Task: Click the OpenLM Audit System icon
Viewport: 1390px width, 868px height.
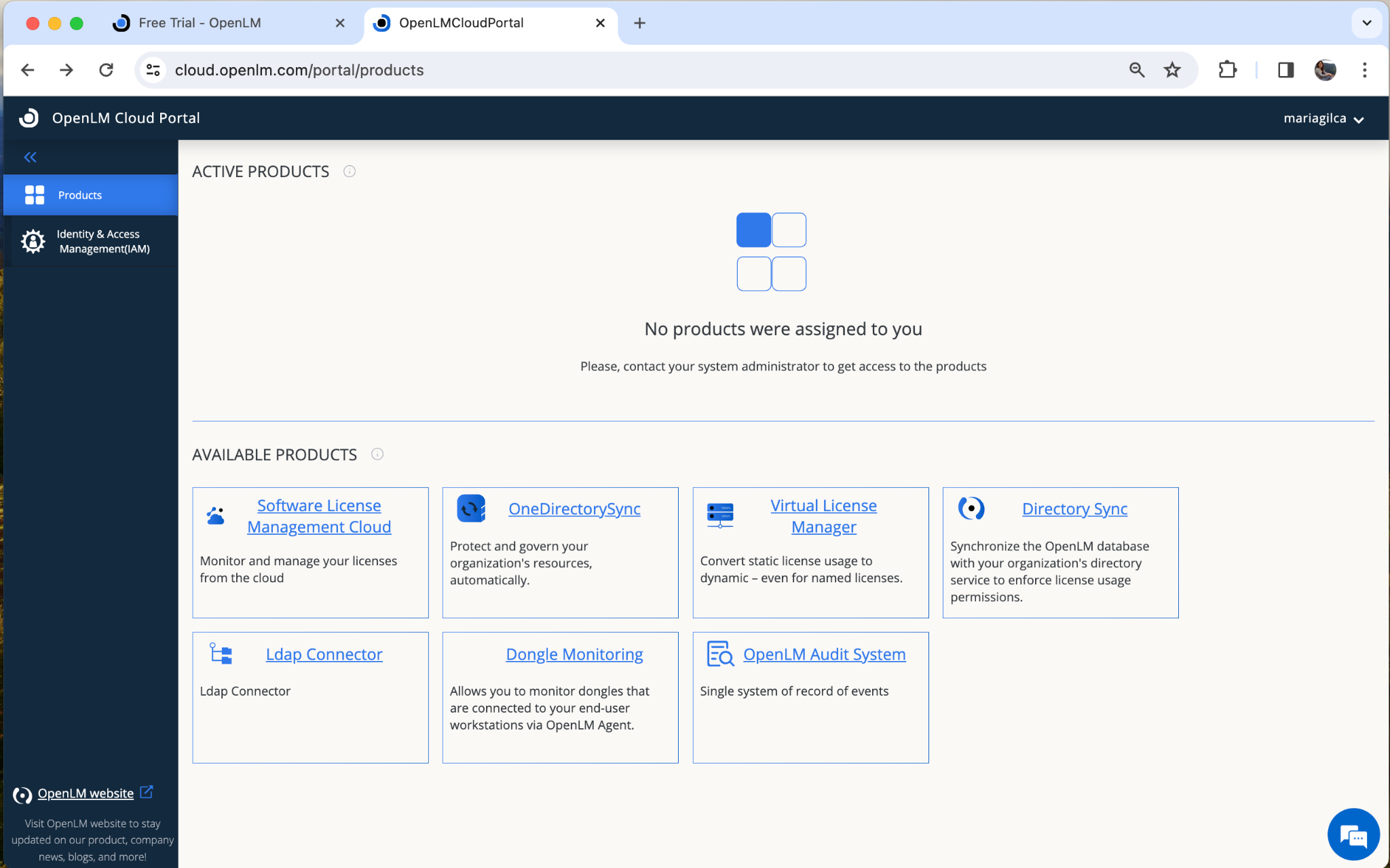Action: (x=720, y=654)
